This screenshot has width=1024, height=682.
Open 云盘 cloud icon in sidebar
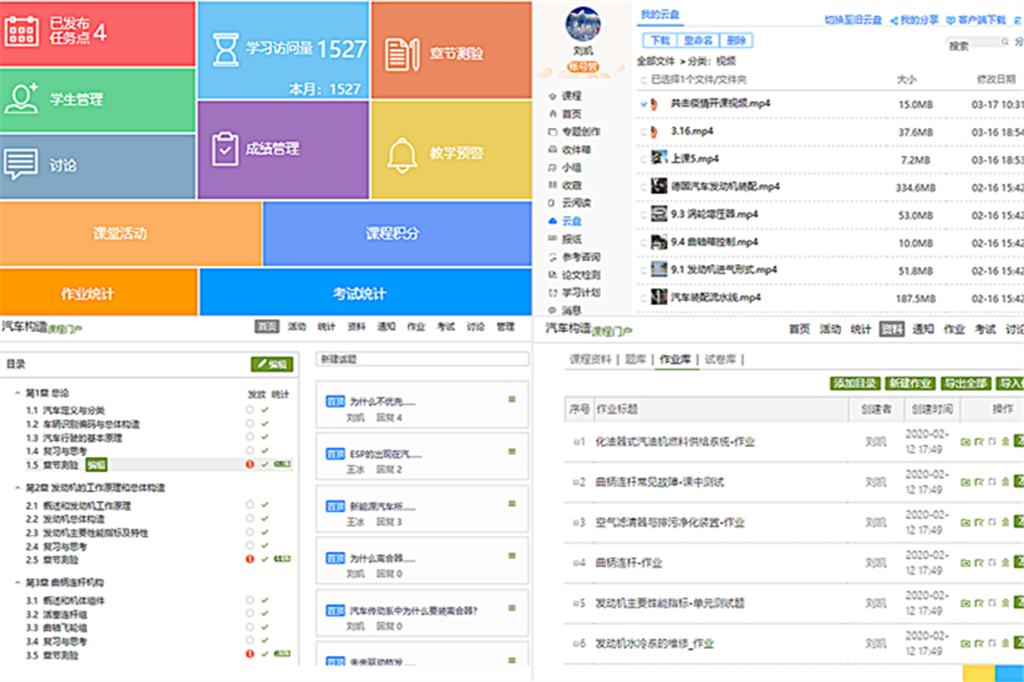(x=553, y=220)
